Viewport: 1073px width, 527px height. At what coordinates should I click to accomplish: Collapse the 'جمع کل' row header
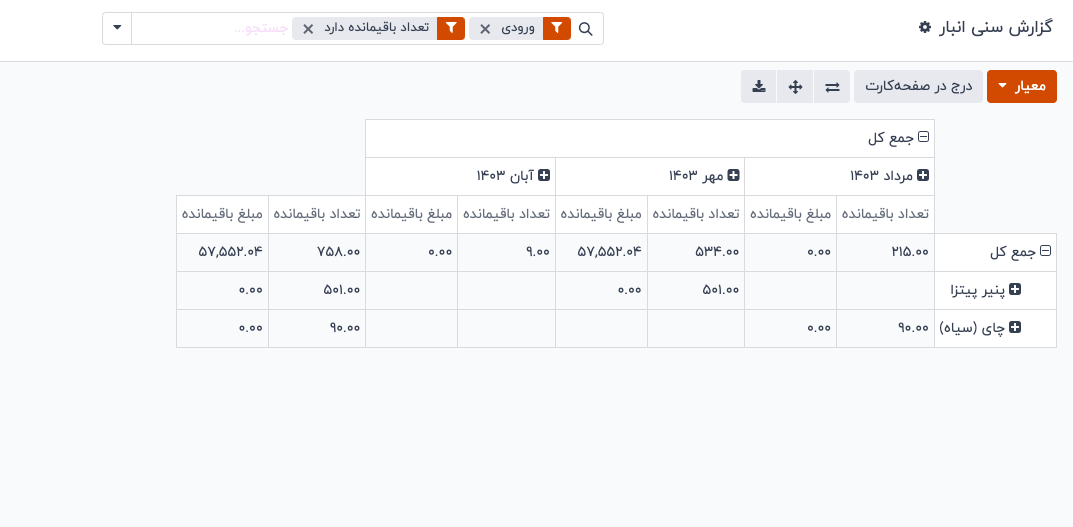click(x=1046, y=252)
